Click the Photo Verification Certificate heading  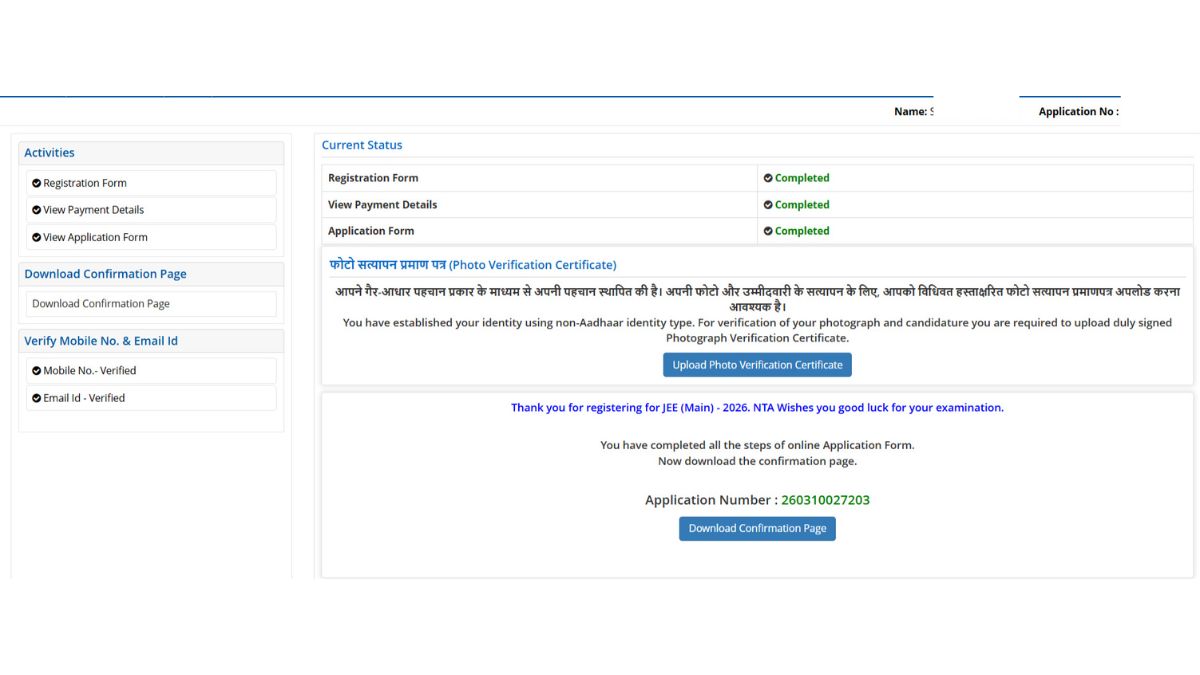pos(473,265)
